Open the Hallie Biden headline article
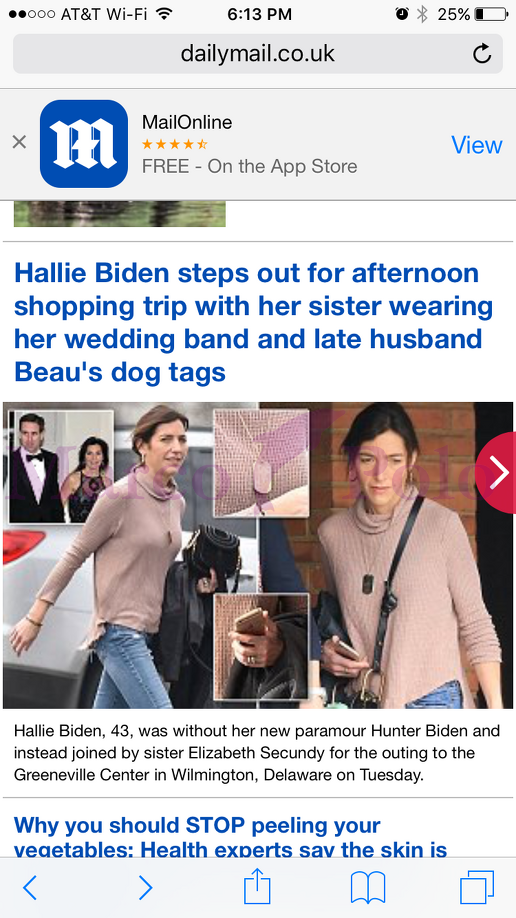Image resolution: width=516 pixels, height=918 pixels. click(254, 322)
